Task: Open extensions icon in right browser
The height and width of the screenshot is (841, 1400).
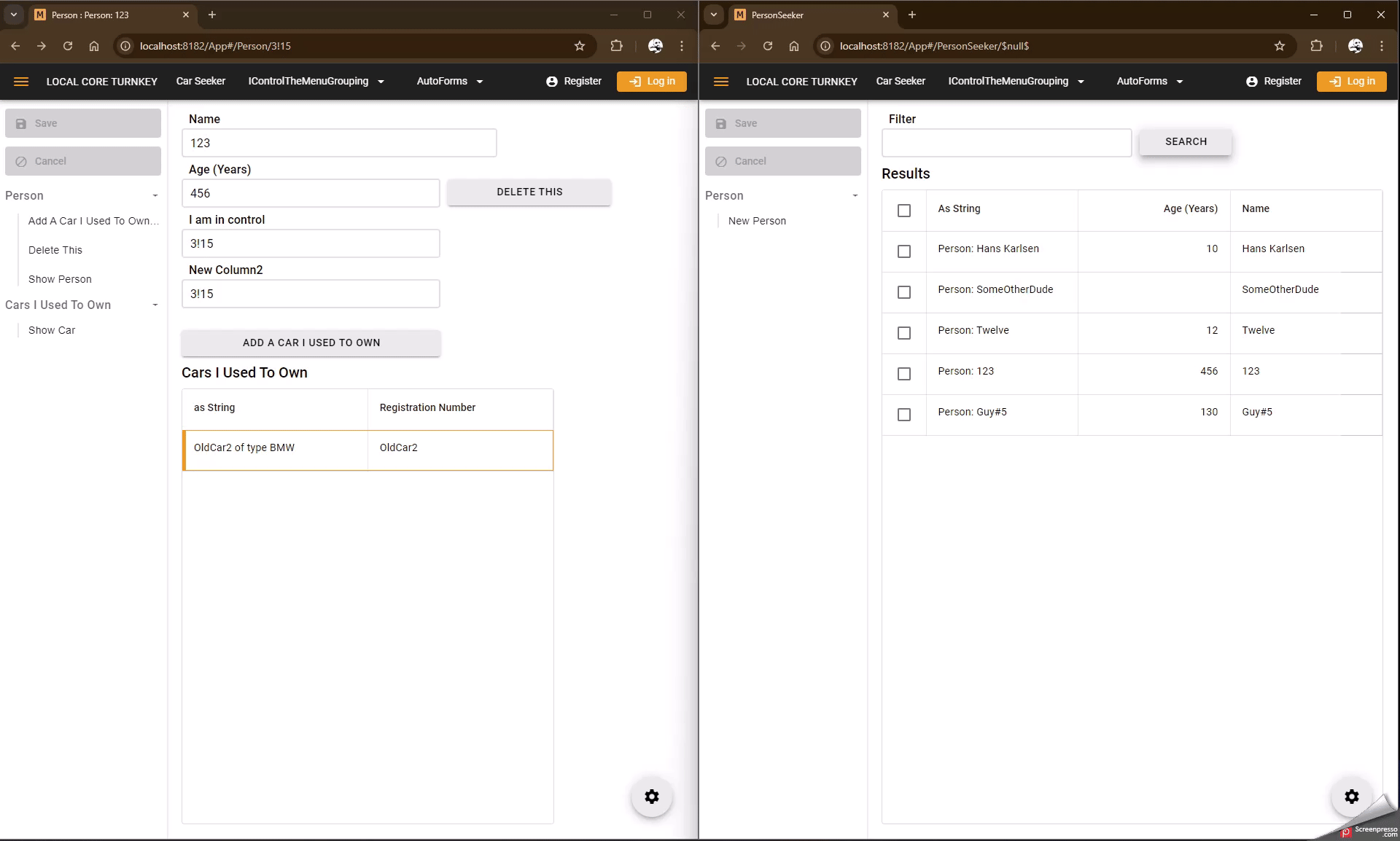Action: pos(1316,46)
